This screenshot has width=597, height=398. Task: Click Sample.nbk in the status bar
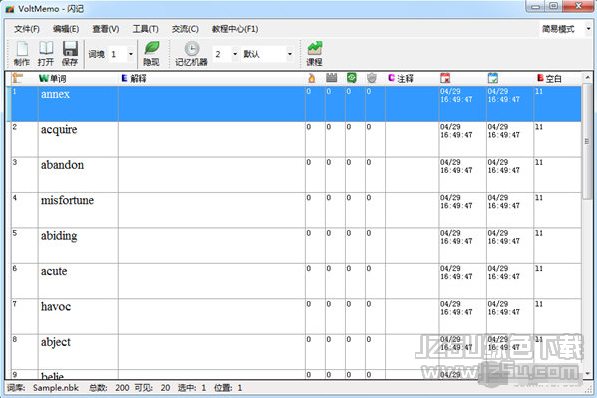[x=56, y=388]
